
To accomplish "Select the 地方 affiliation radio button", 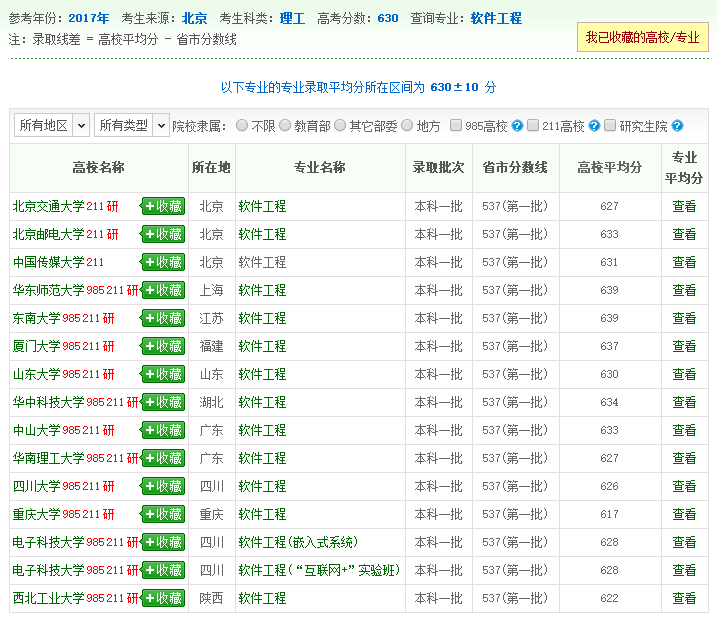I will (x=407, y=125).
